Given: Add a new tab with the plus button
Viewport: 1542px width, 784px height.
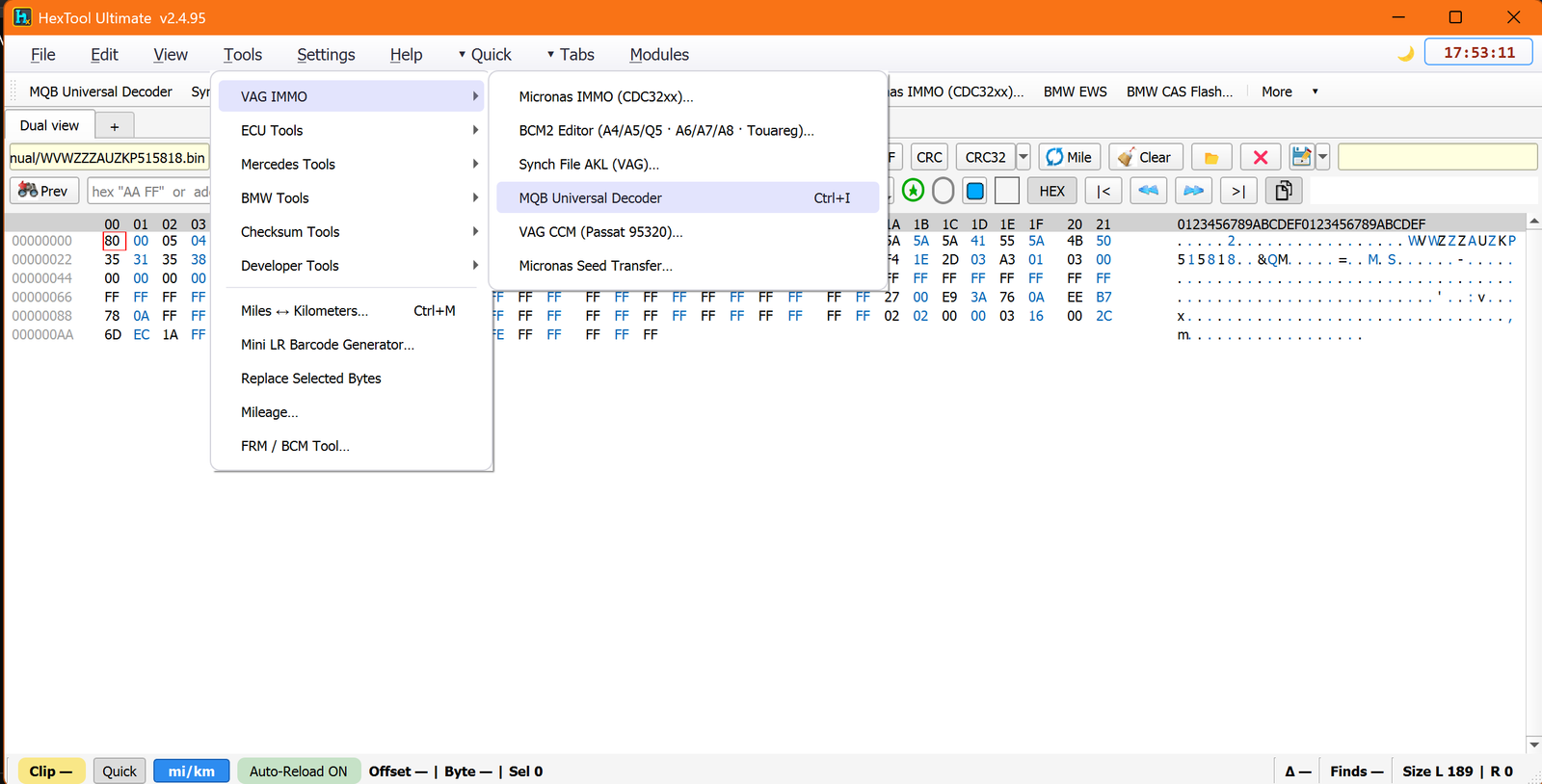Looking at the screenshot, I should coord(114,126).
